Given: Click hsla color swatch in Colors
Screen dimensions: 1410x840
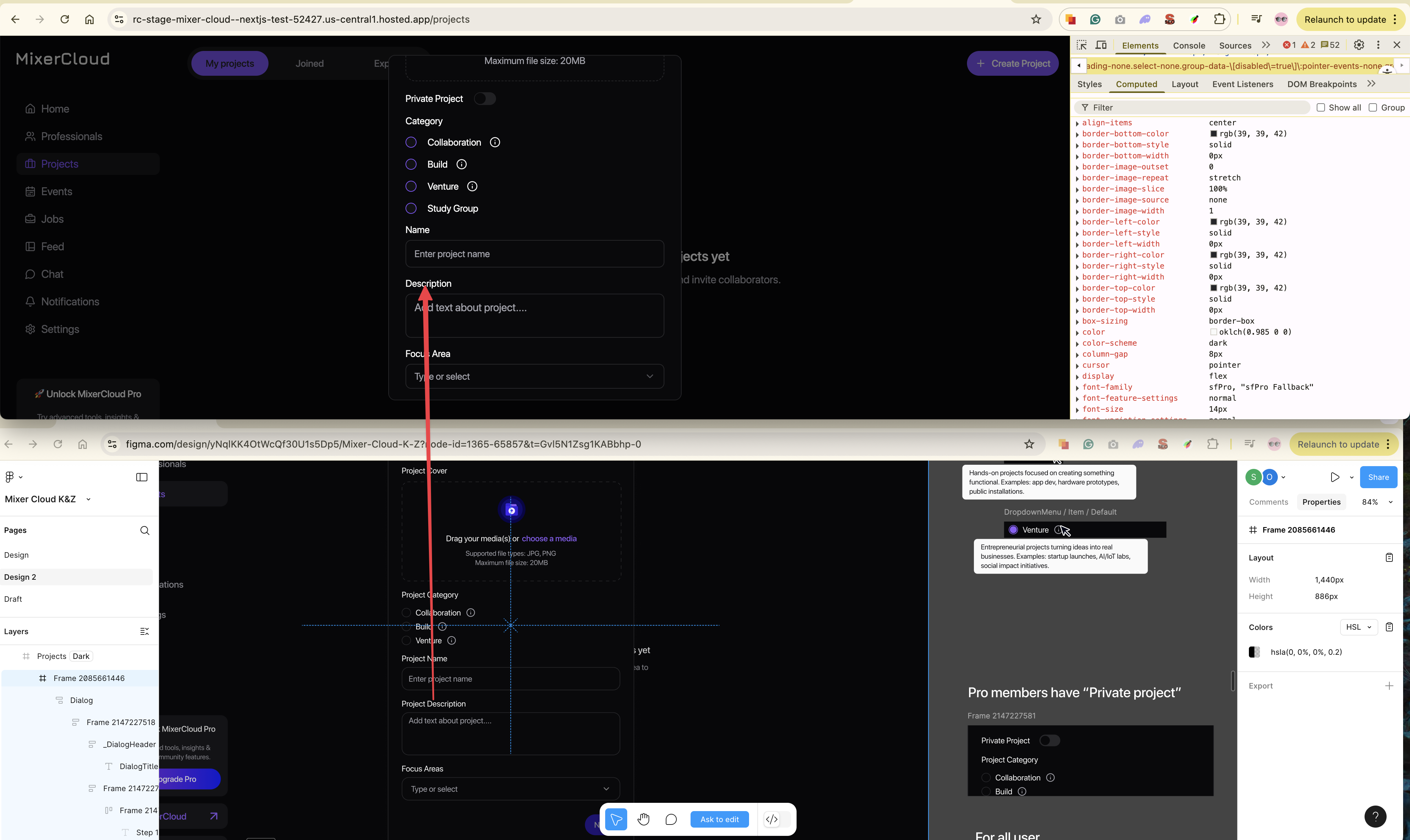Looking at the screenshot, I should (x=1254, y=652).
